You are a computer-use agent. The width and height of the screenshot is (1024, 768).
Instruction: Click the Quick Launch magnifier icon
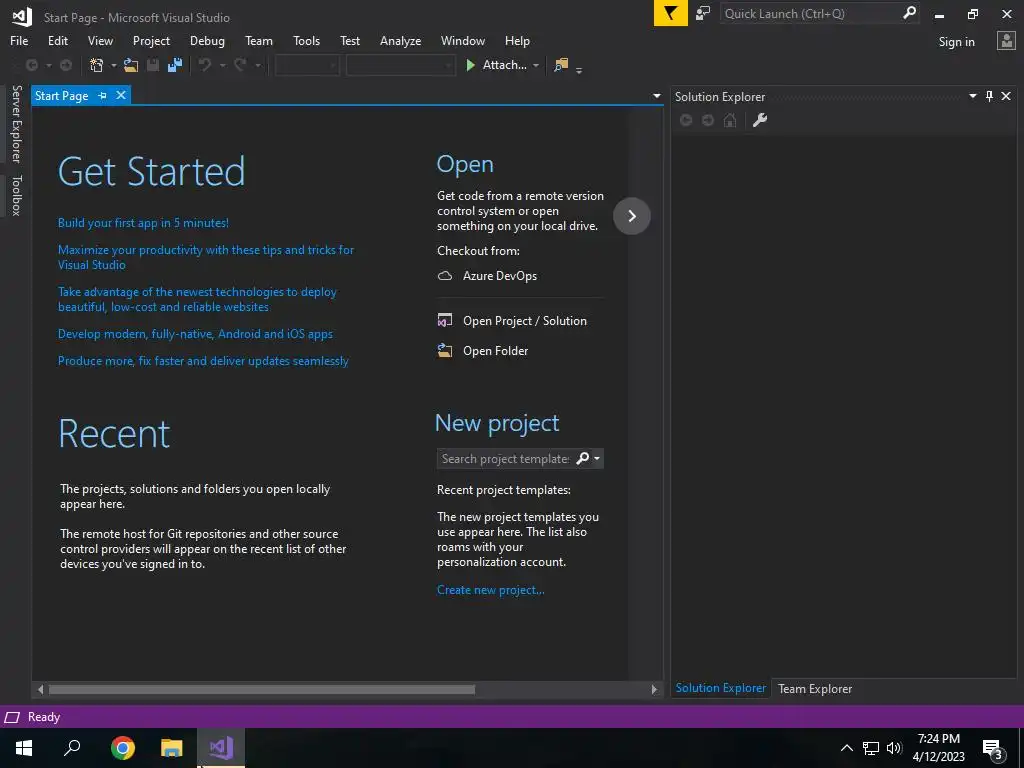coord(909,13)
